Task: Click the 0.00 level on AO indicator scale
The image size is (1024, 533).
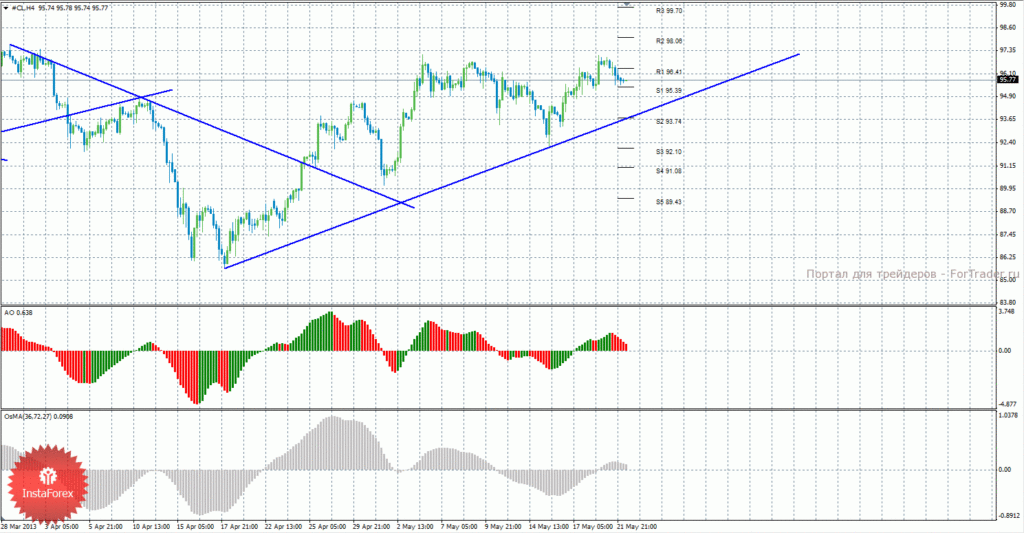Action: [1004, 351]
